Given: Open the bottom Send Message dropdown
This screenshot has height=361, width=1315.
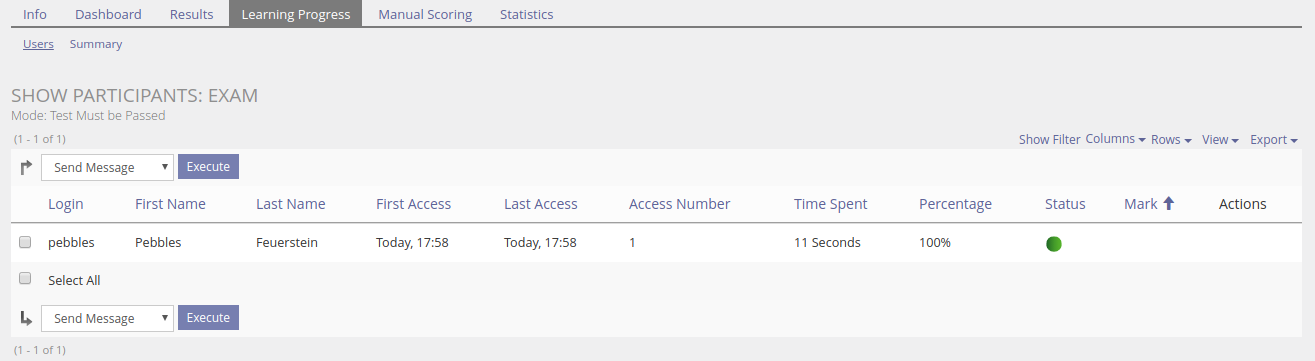Looking at the screenshot, I should (x=107, y=319).
